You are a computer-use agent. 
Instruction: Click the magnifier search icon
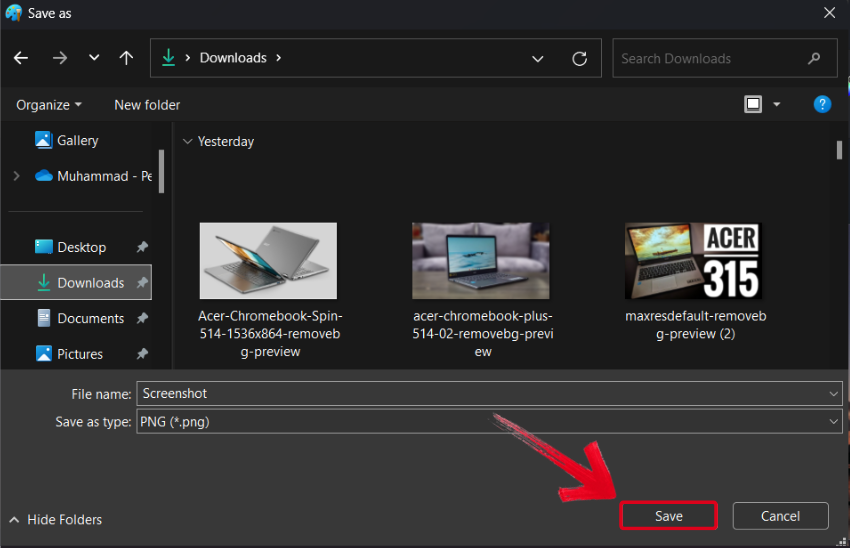(814, 58)
